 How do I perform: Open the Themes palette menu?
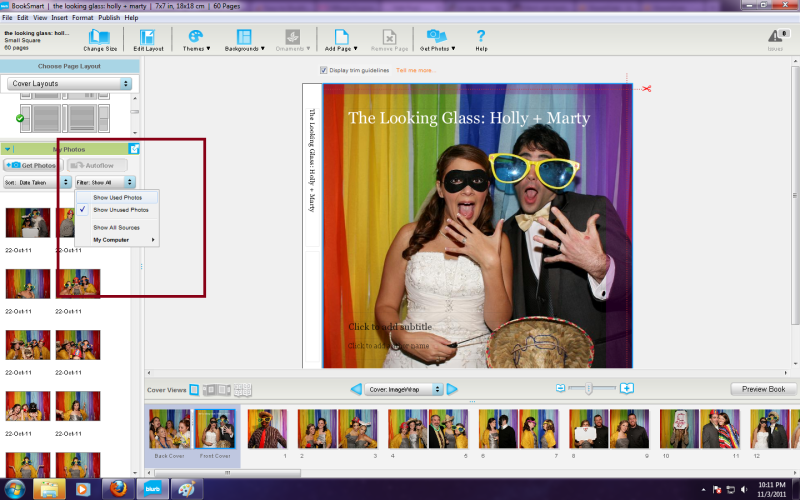pos(196,40)
